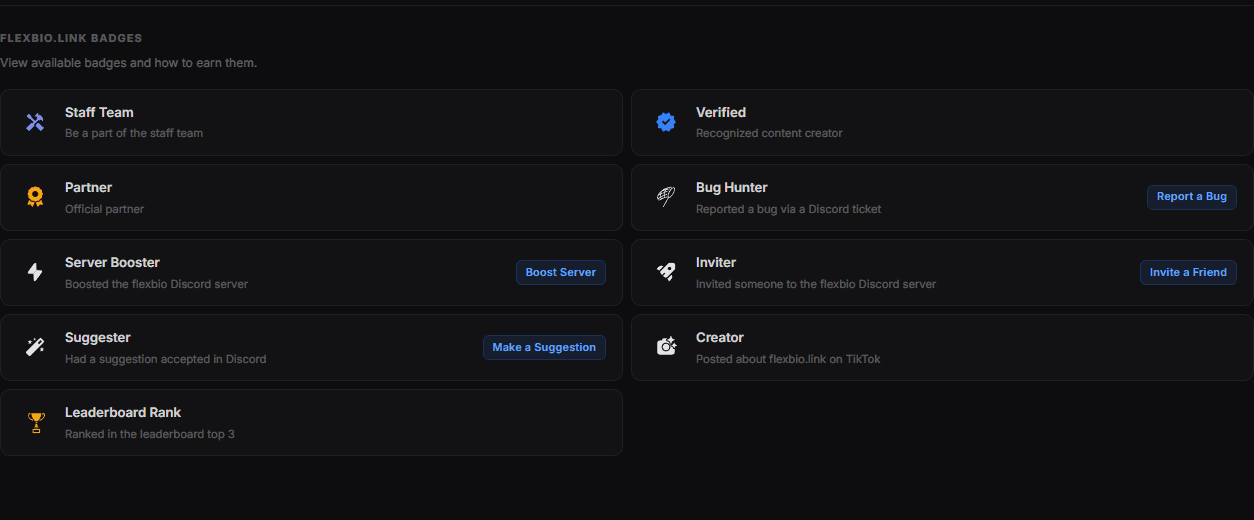1254x520 pixels.
Task: Click 'Had a suggestion accepted in Discord' text
Action: 166,359
